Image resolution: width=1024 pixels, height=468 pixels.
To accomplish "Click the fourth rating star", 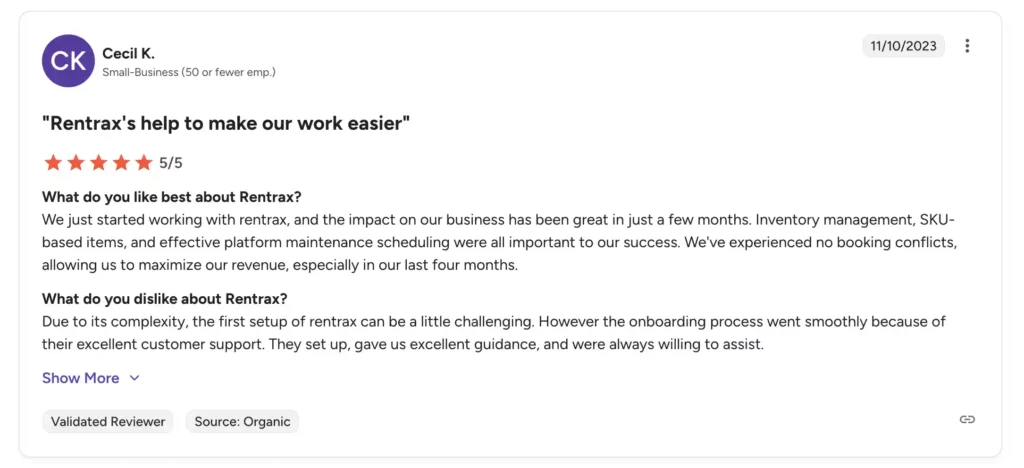I will click(121, 162).
